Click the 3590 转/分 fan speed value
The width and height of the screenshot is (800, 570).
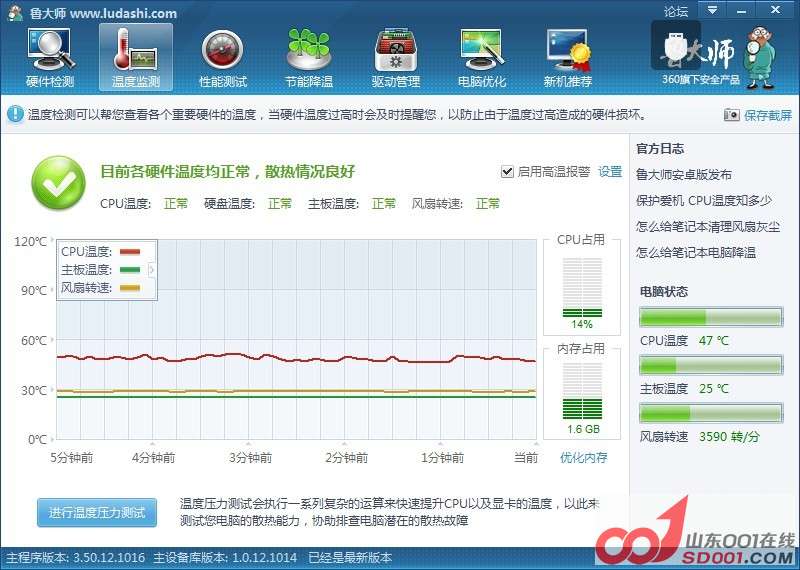click(x=729, y=437)
